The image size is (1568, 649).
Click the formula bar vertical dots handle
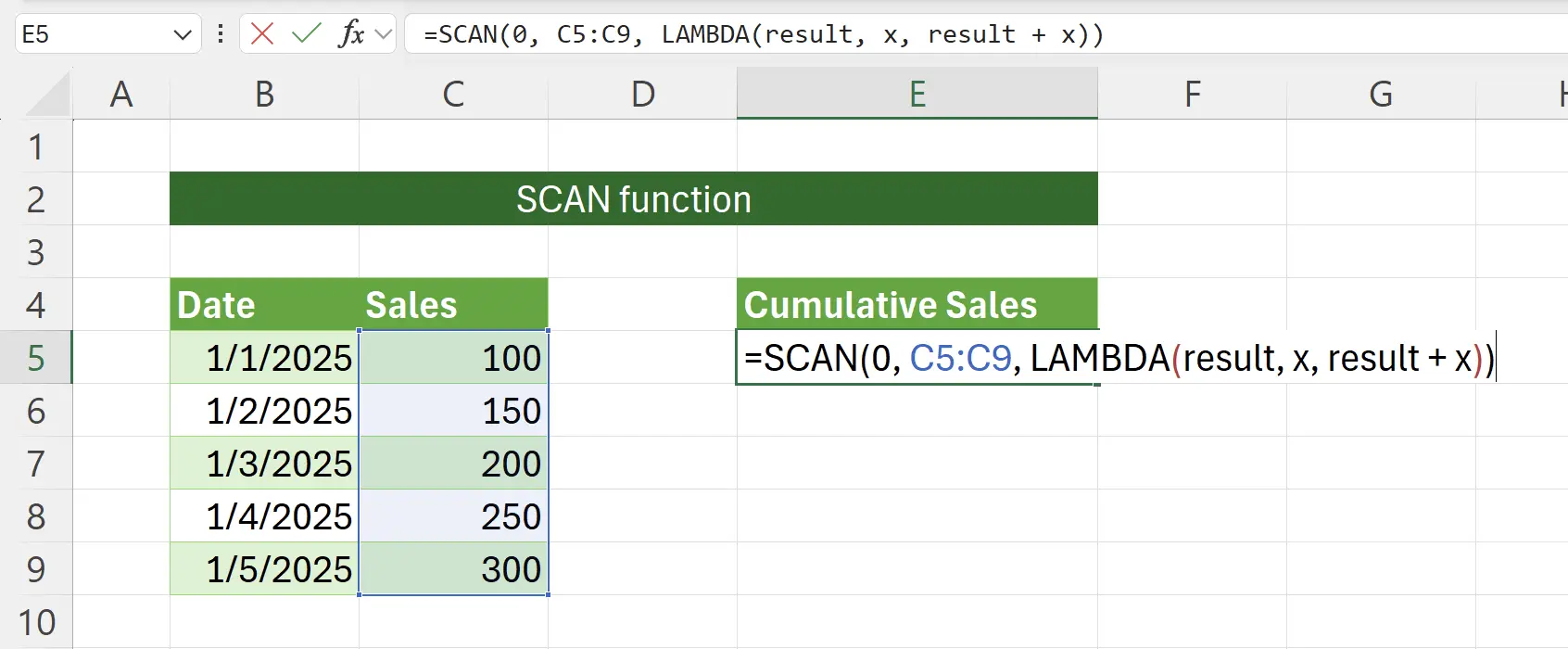coord(221,34)
